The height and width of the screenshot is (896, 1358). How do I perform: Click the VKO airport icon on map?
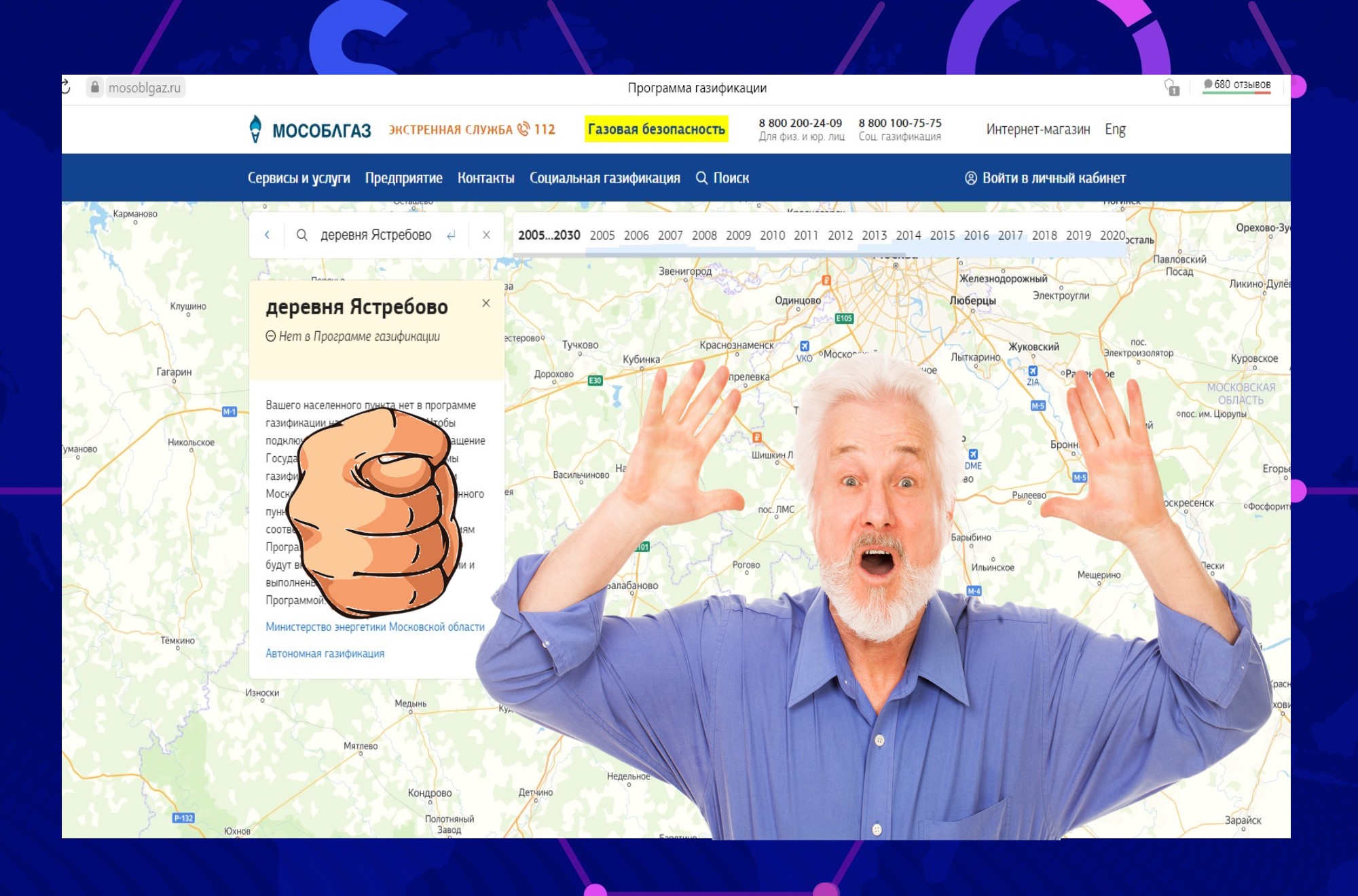(x=804, y=346)
